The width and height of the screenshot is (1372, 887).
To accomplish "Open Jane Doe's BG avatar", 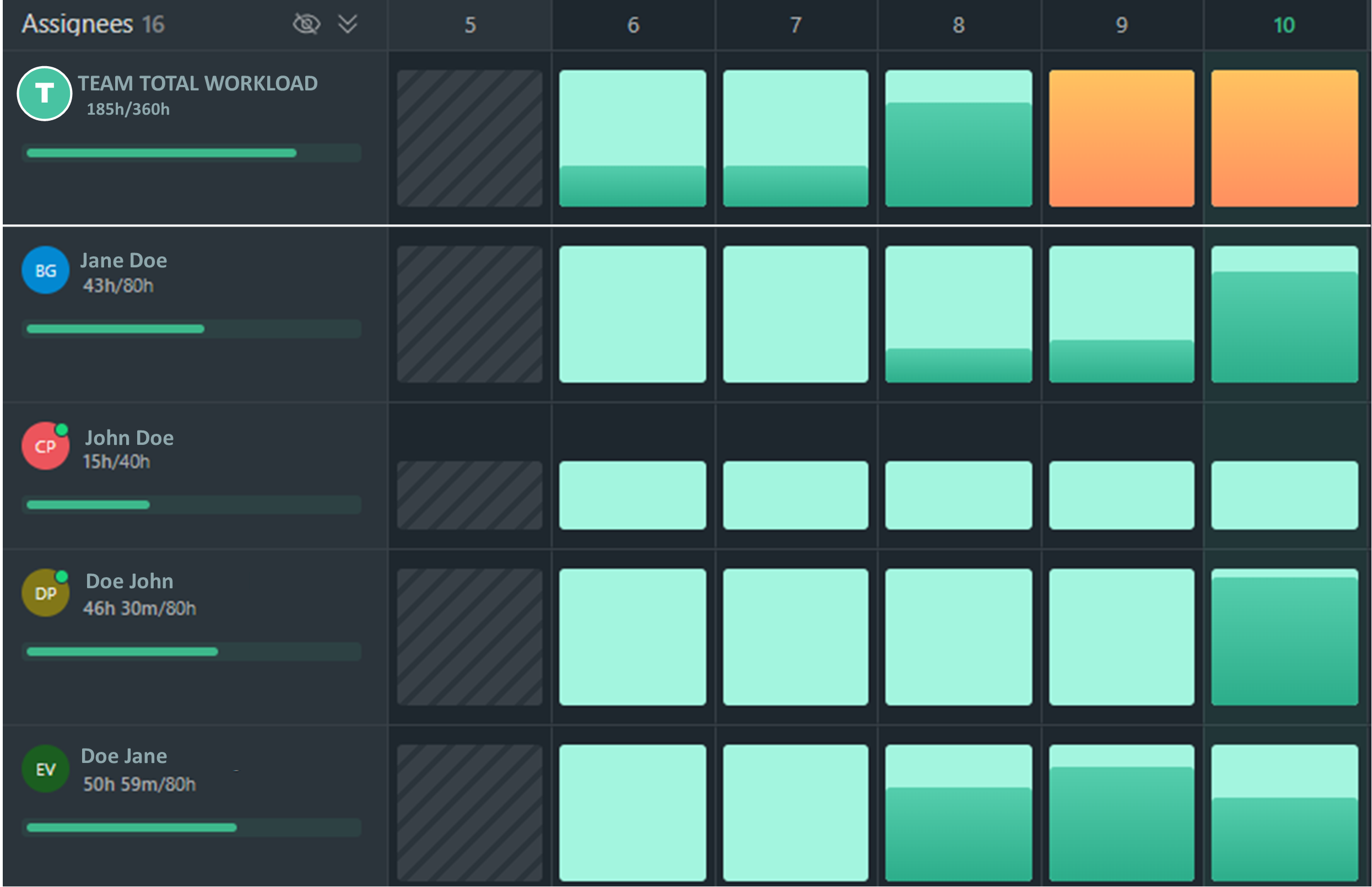I will tap(46, 270).
